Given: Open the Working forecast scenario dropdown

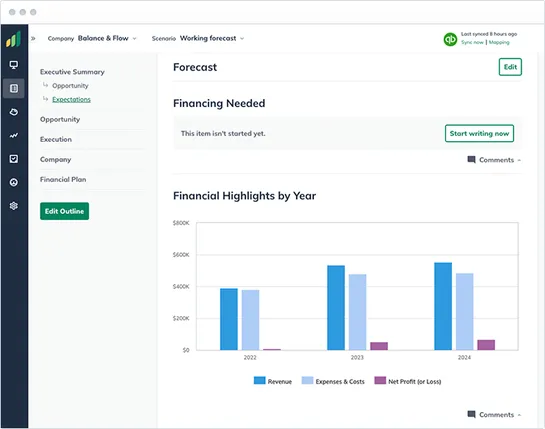Looking at the screenshot, I should [212, 38].
